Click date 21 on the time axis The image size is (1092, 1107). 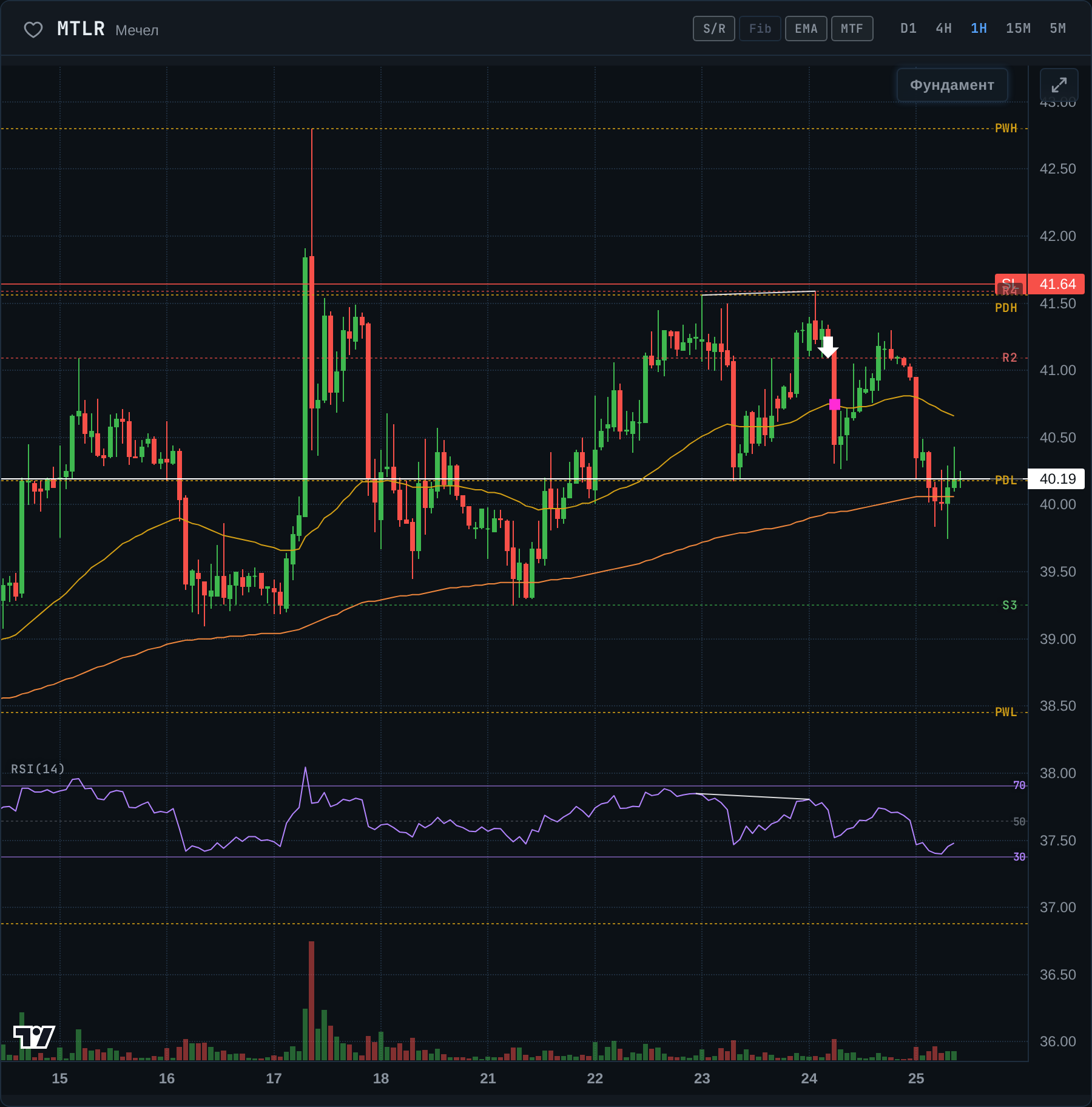coord(488,1078)
